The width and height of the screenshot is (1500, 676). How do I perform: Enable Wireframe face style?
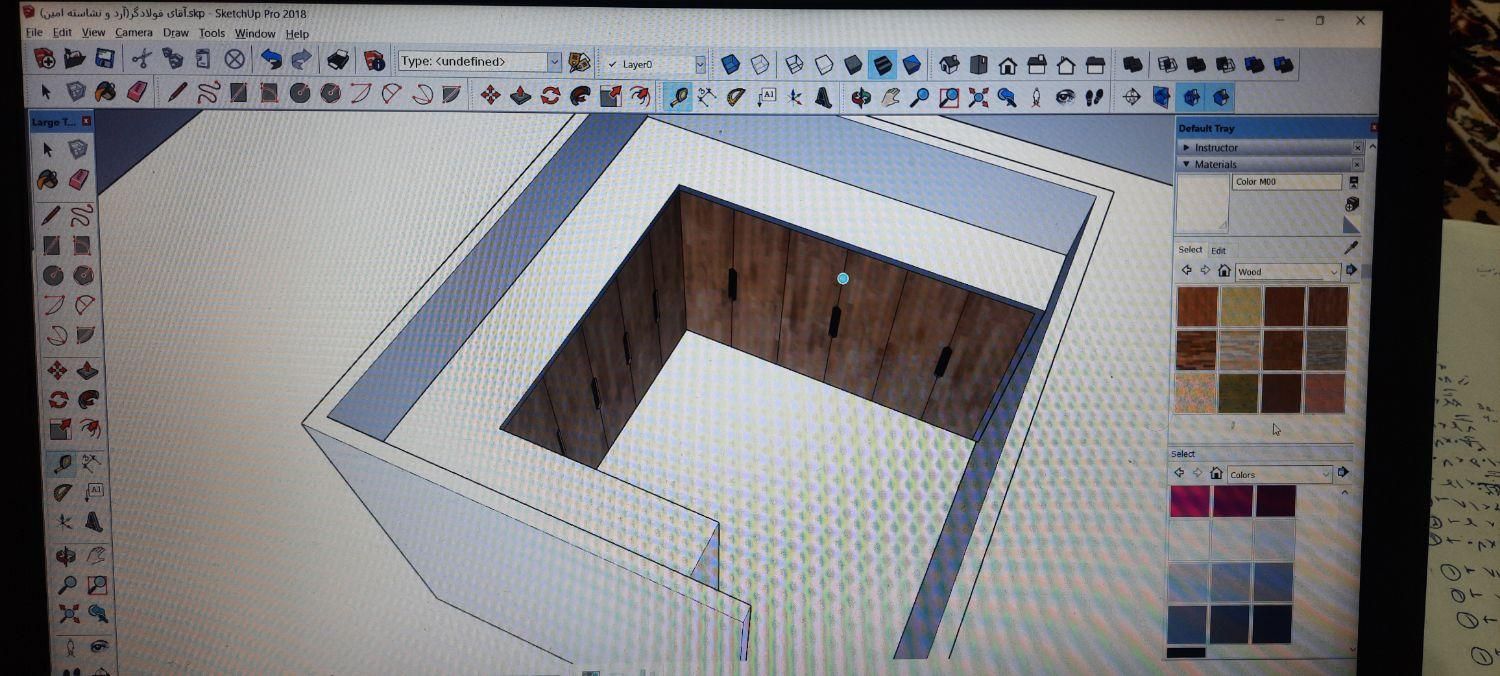794,64
